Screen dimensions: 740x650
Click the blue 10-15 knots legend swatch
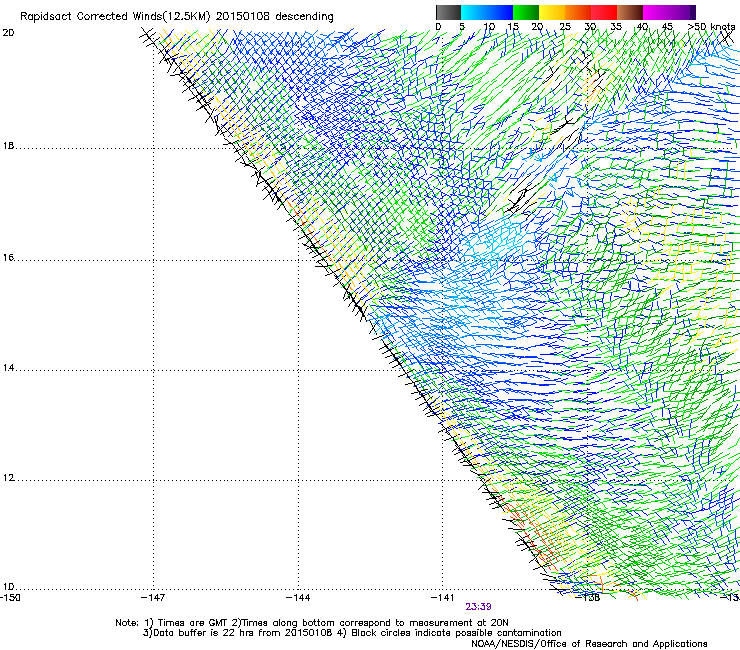point(500,12)
